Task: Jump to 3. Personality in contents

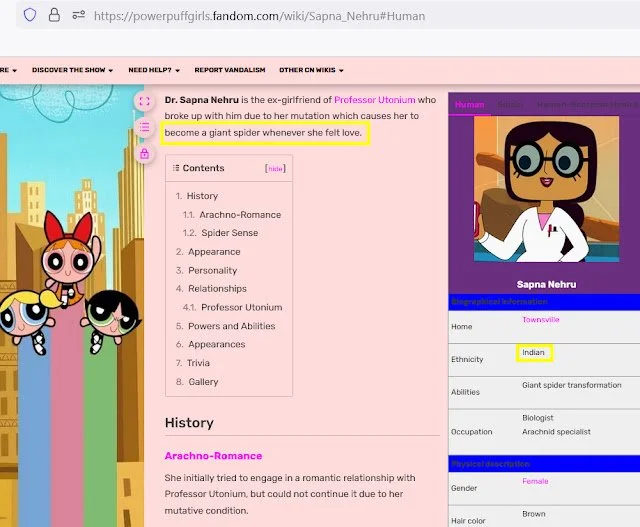Action: point(207,271)
